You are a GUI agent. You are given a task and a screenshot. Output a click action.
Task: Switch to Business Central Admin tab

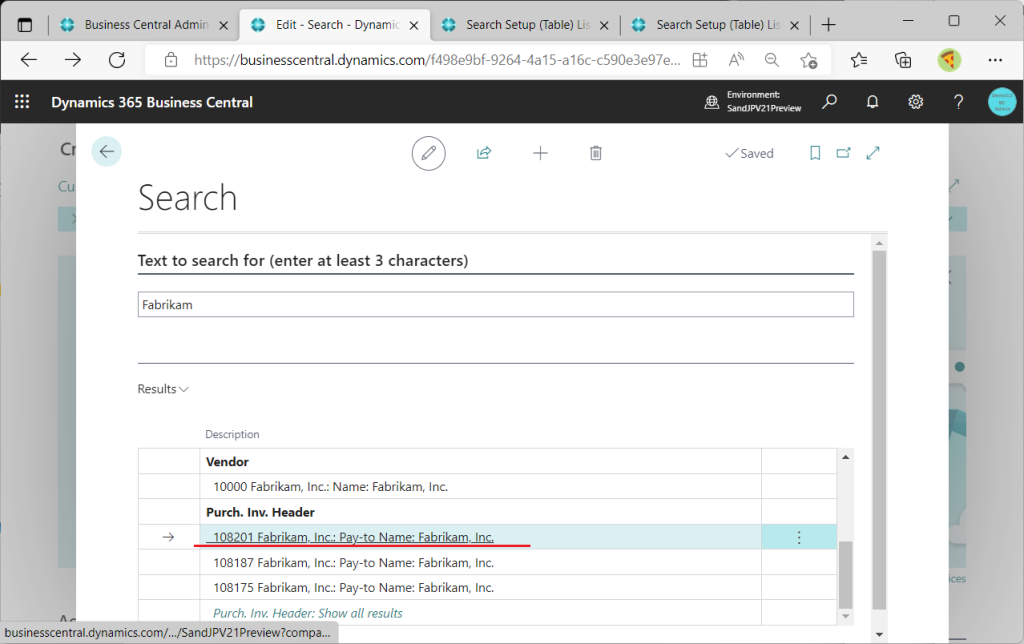point(146,25)
